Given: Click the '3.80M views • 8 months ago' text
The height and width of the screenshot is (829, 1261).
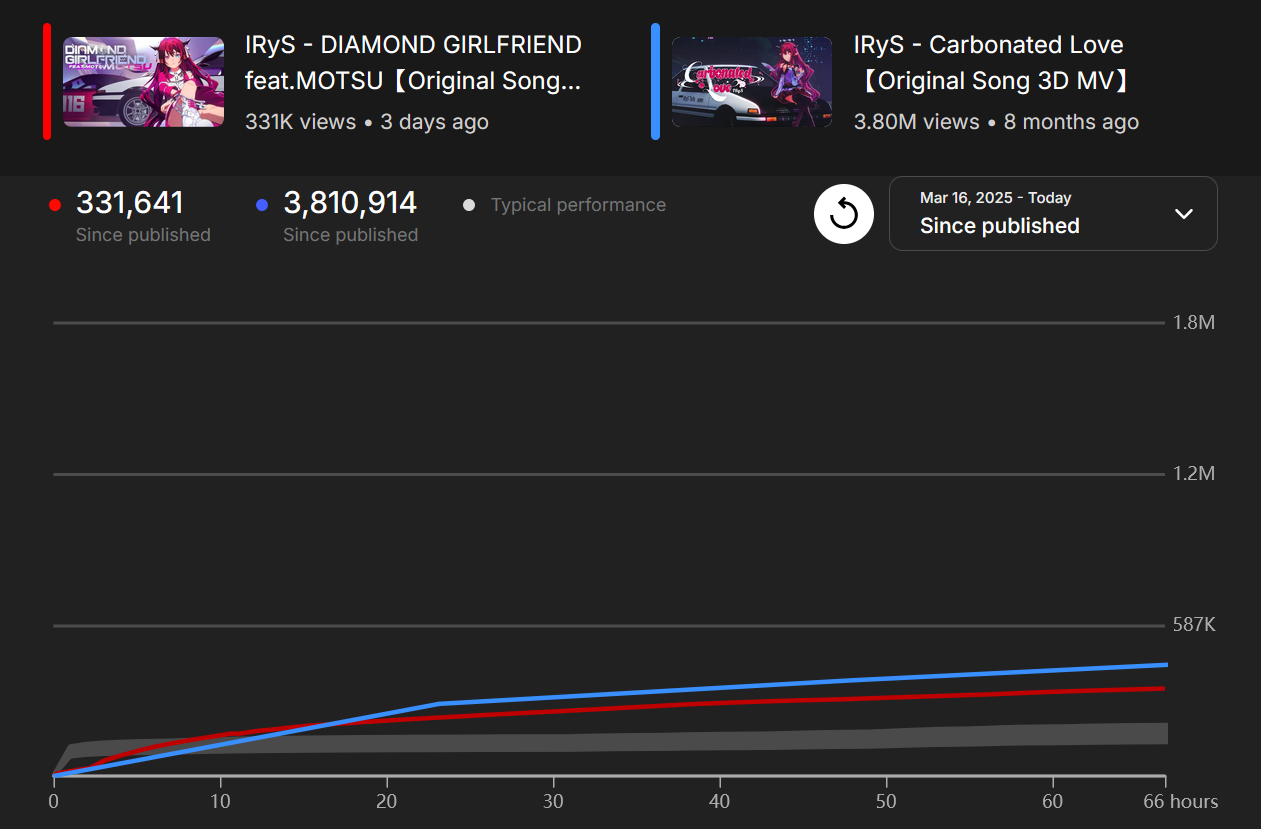Looking at the screenshot, I should coord(996,122).
